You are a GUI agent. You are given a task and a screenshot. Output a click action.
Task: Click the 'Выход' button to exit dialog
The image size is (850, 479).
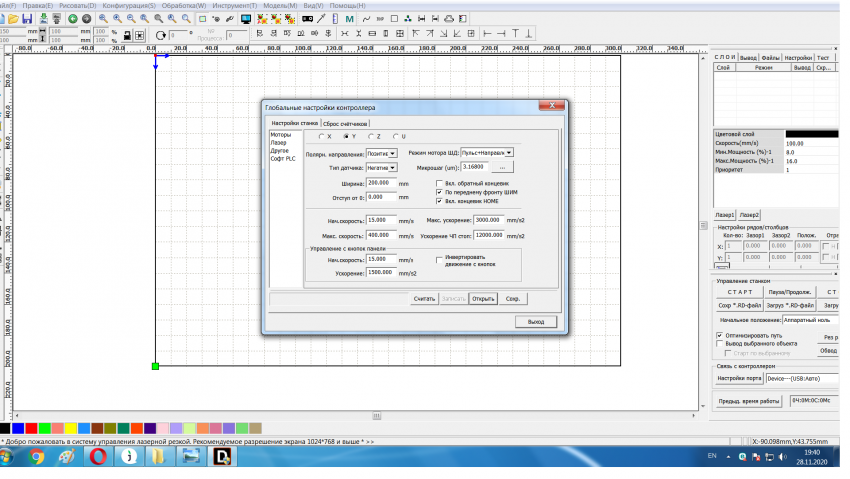coord(535,321)
